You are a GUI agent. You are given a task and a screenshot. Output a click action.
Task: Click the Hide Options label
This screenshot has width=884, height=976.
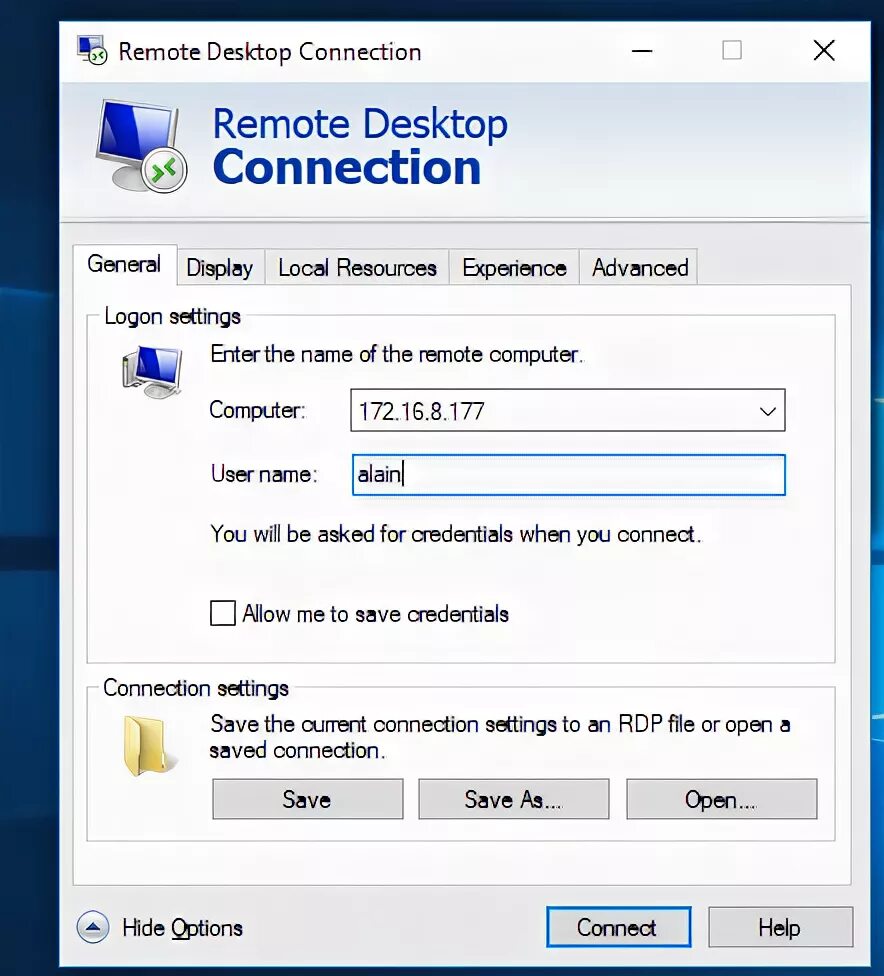(182, 928)
